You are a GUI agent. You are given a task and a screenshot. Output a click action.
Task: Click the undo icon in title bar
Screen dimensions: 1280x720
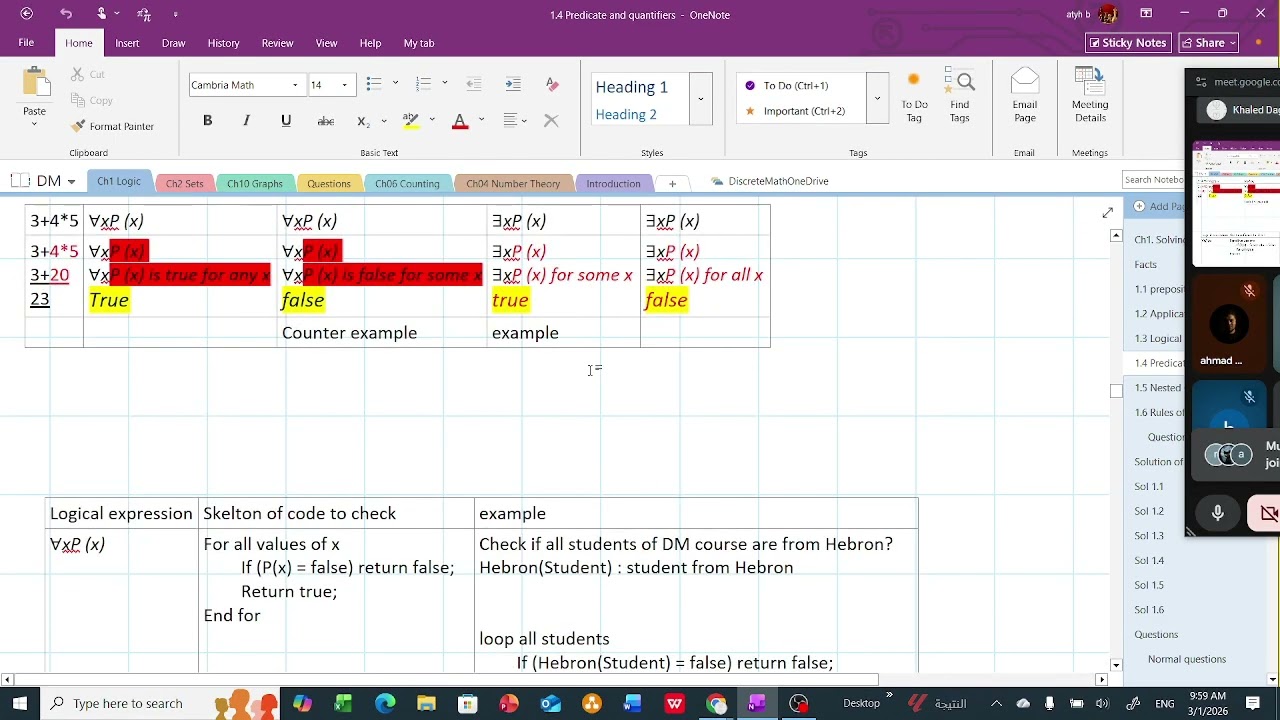[x=66, y=14]
